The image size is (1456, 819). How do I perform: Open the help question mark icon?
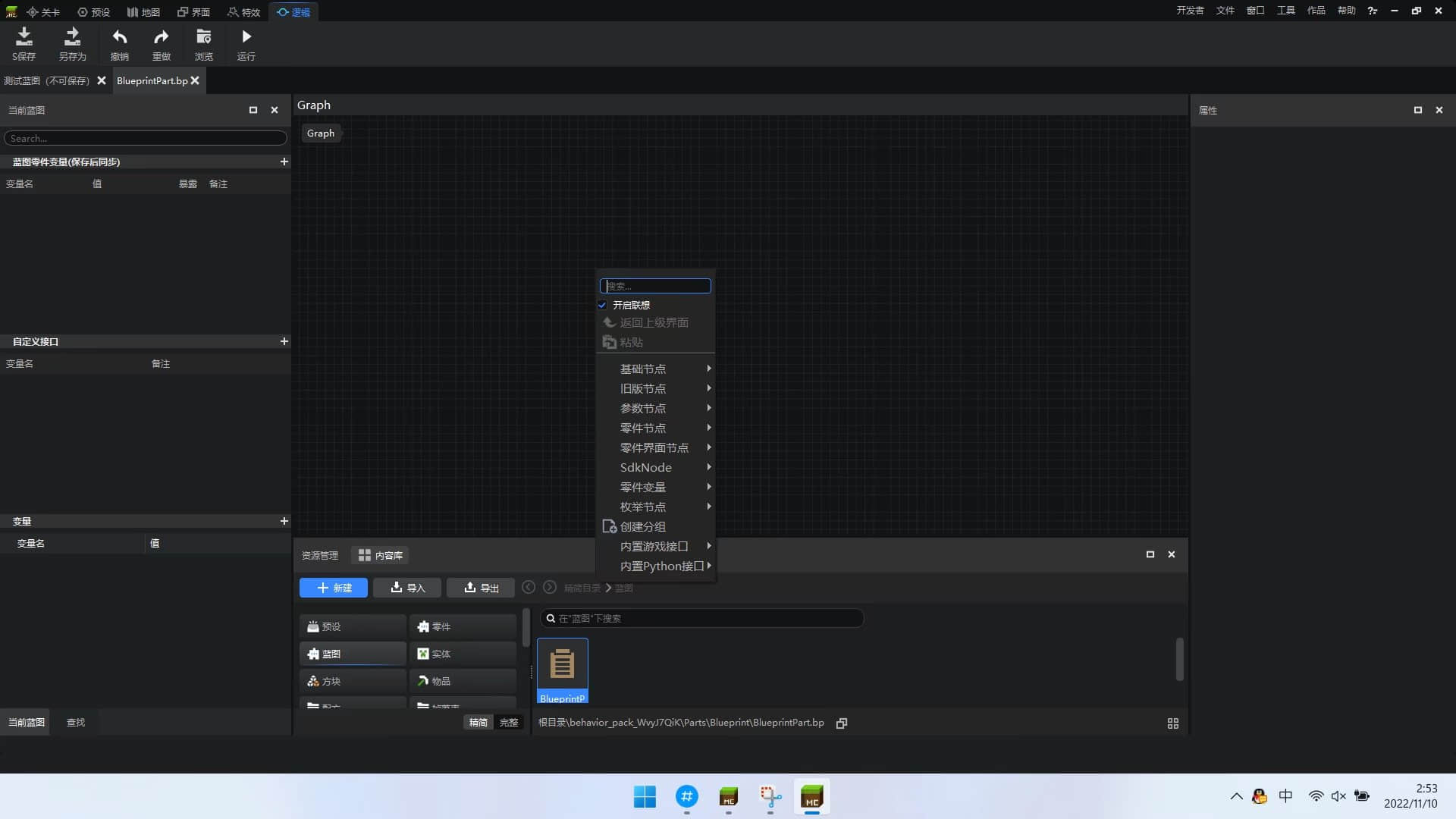[x=1373, y=11]
